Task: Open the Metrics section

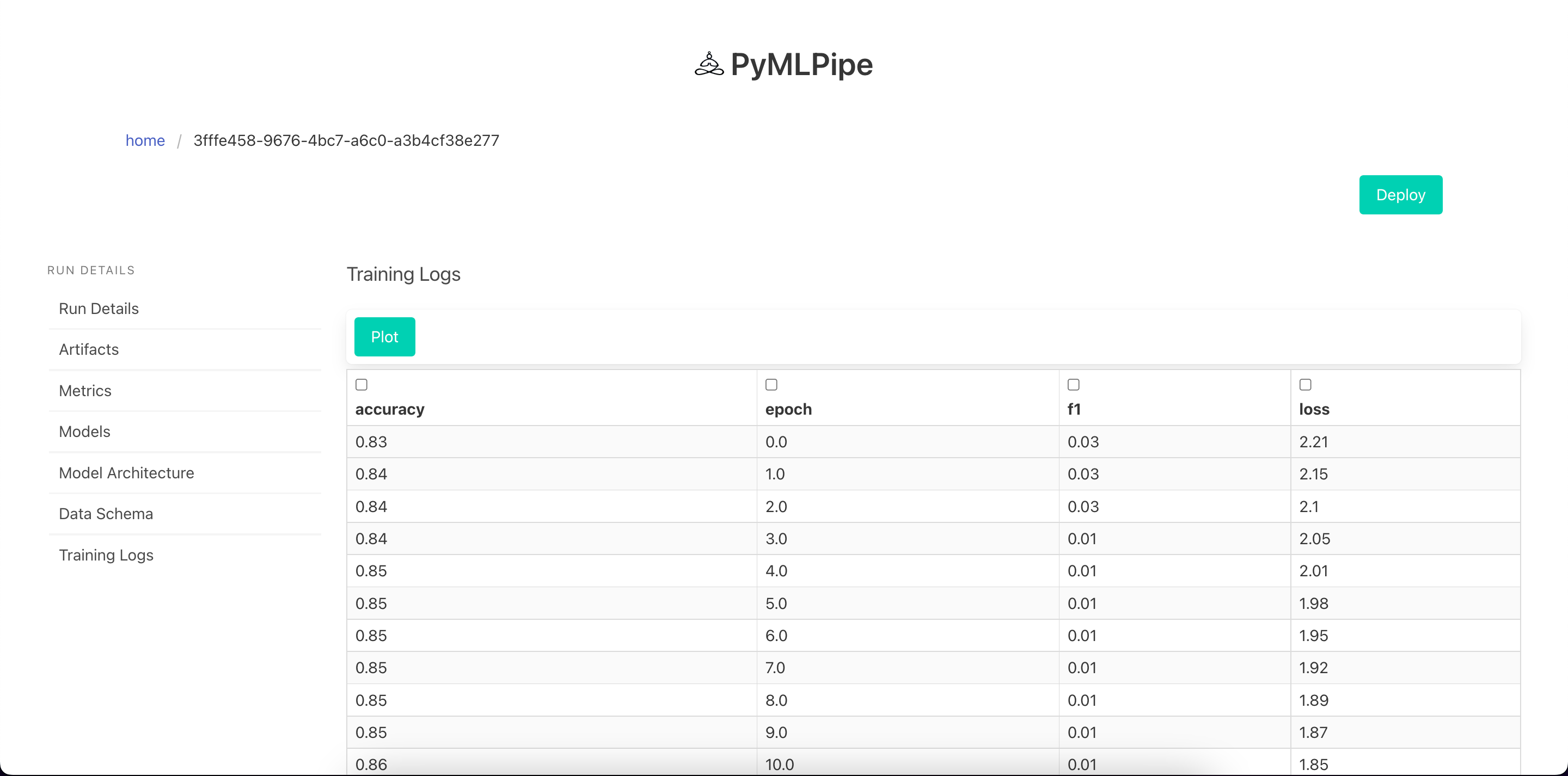Action: tap(85, 391)
